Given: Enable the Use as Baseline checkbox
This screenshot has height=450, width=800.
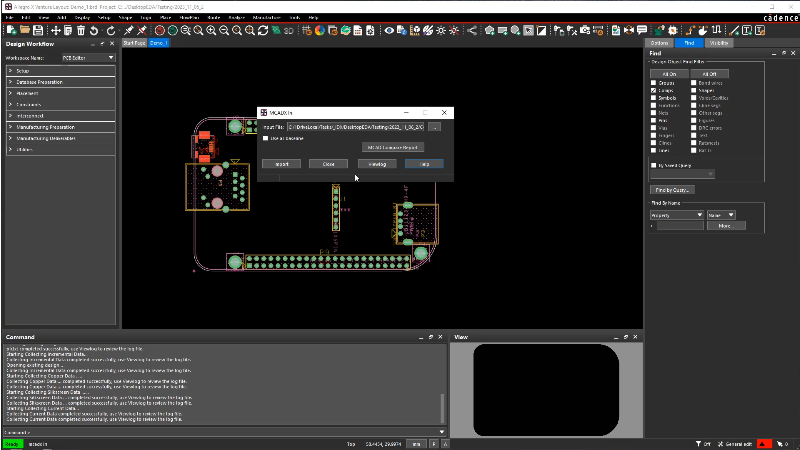Looking at the screenshot, I should (265, 138).
